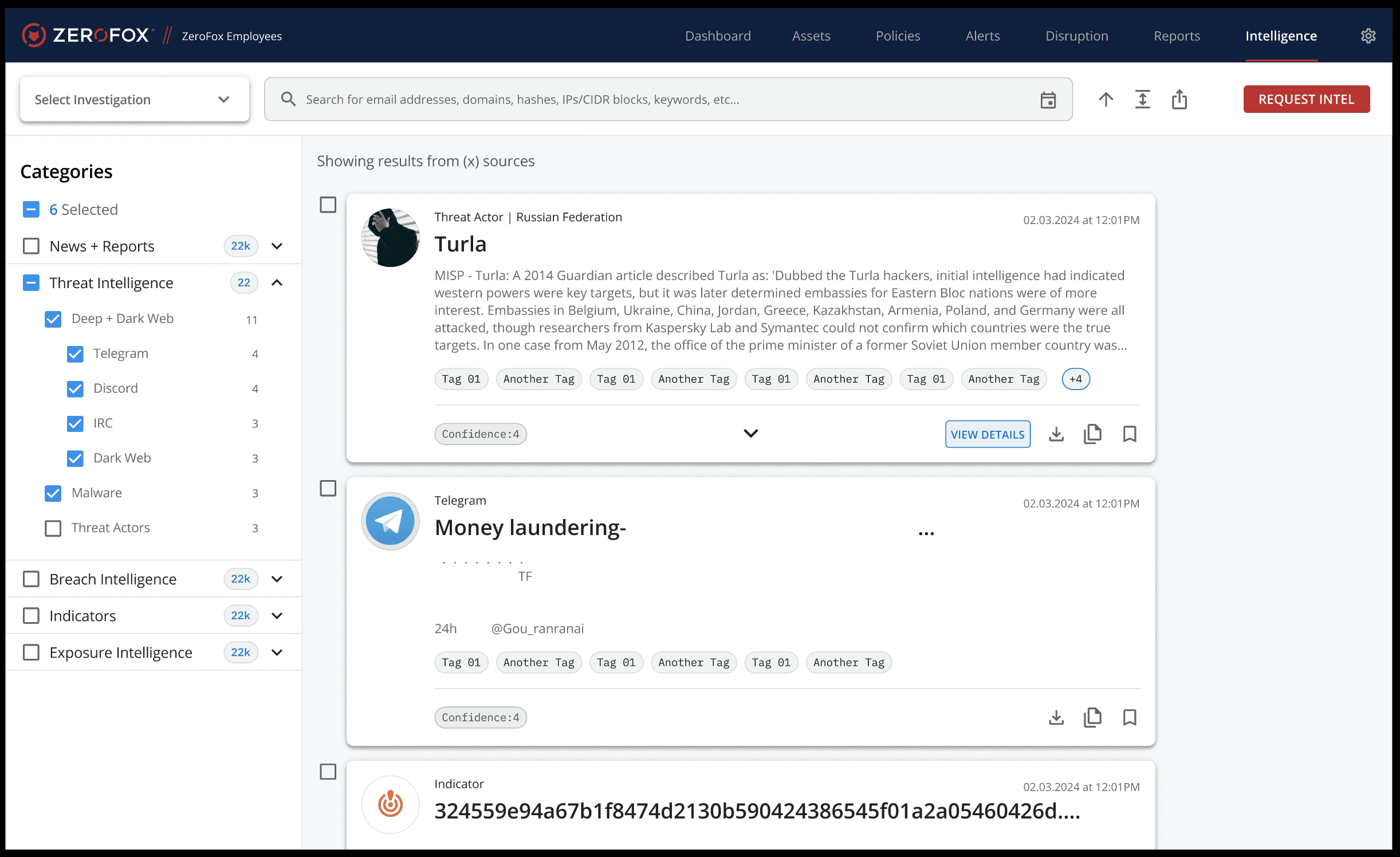This screenshot has width=1400, height=857.
Task: Bookmark the Money laundering Telegram result
Action: [1129, 717]
